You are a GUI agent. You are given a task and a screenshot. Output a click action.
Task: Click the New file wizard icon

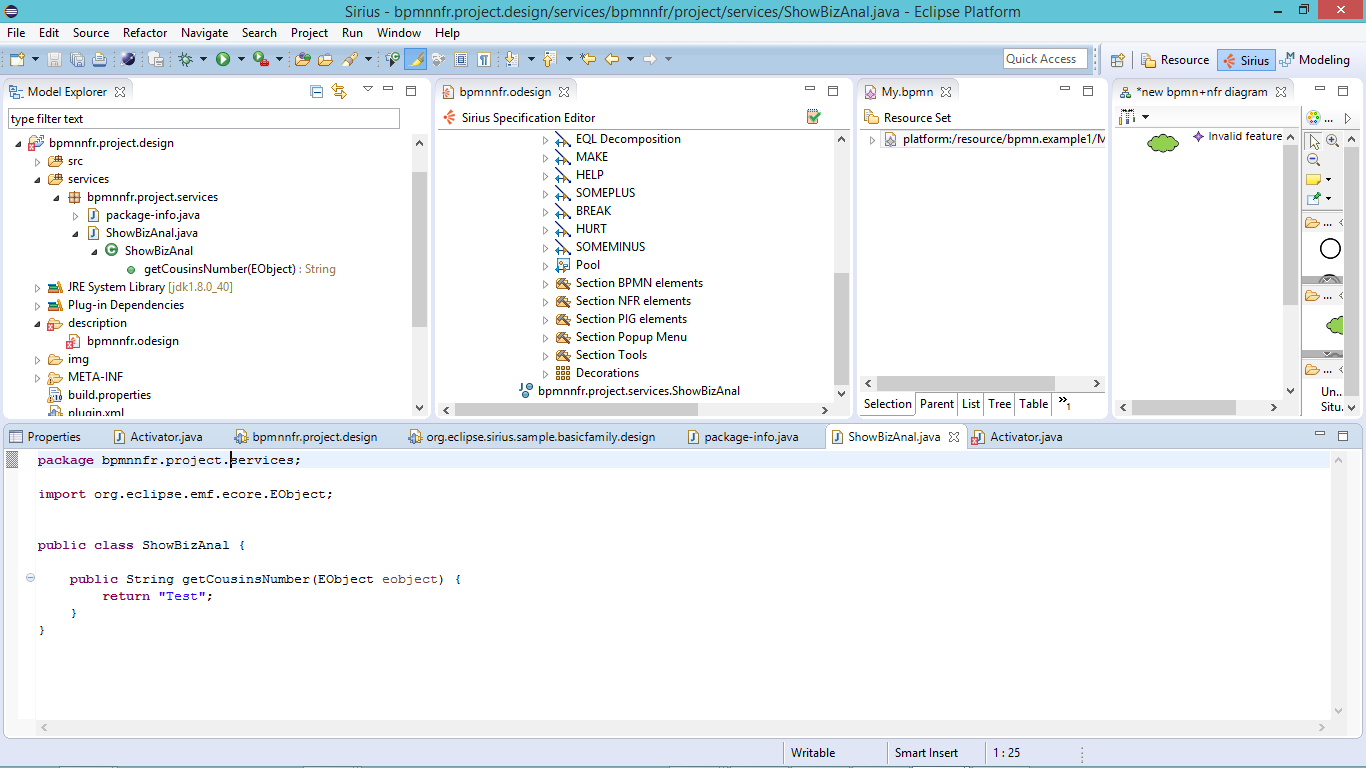pyautogui.click(x=16, y=60)
